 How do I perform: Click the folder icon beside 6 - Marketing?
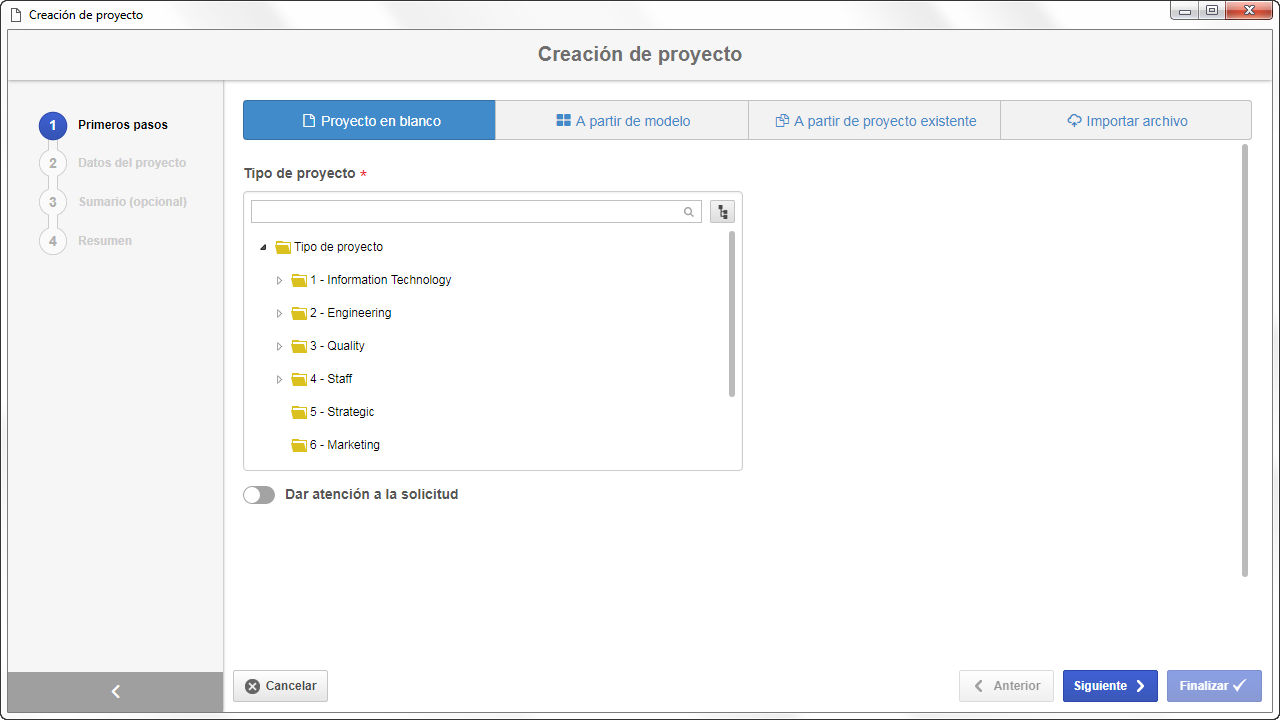(x=299, y=445)
